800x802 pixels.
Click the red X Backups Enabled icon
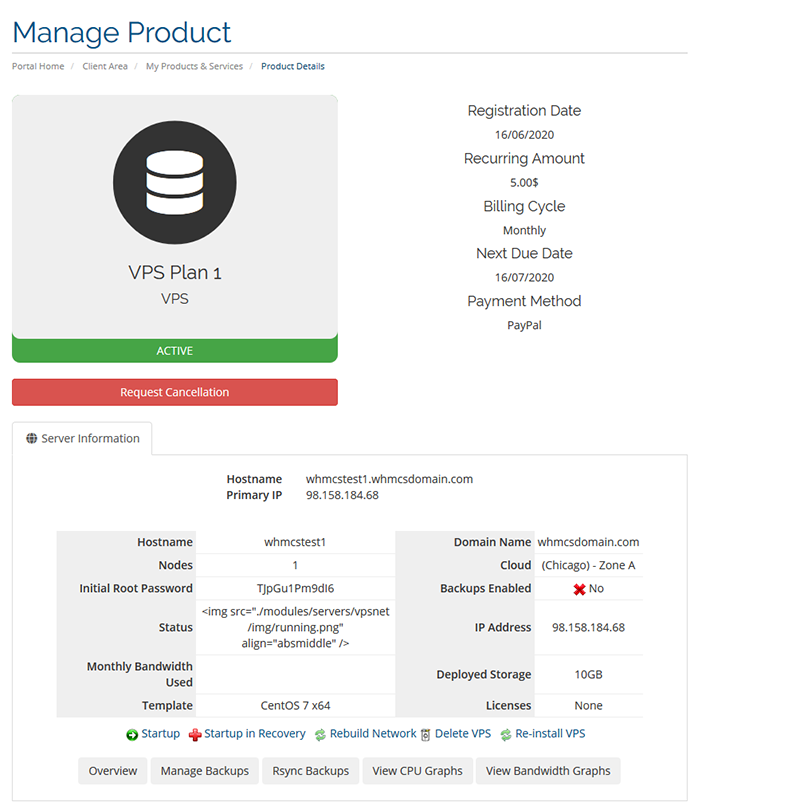click(579, 589)
